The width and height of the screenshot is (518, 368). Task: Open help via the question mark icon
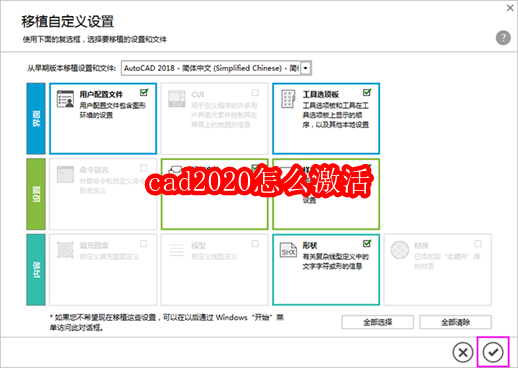pos(503,38)
